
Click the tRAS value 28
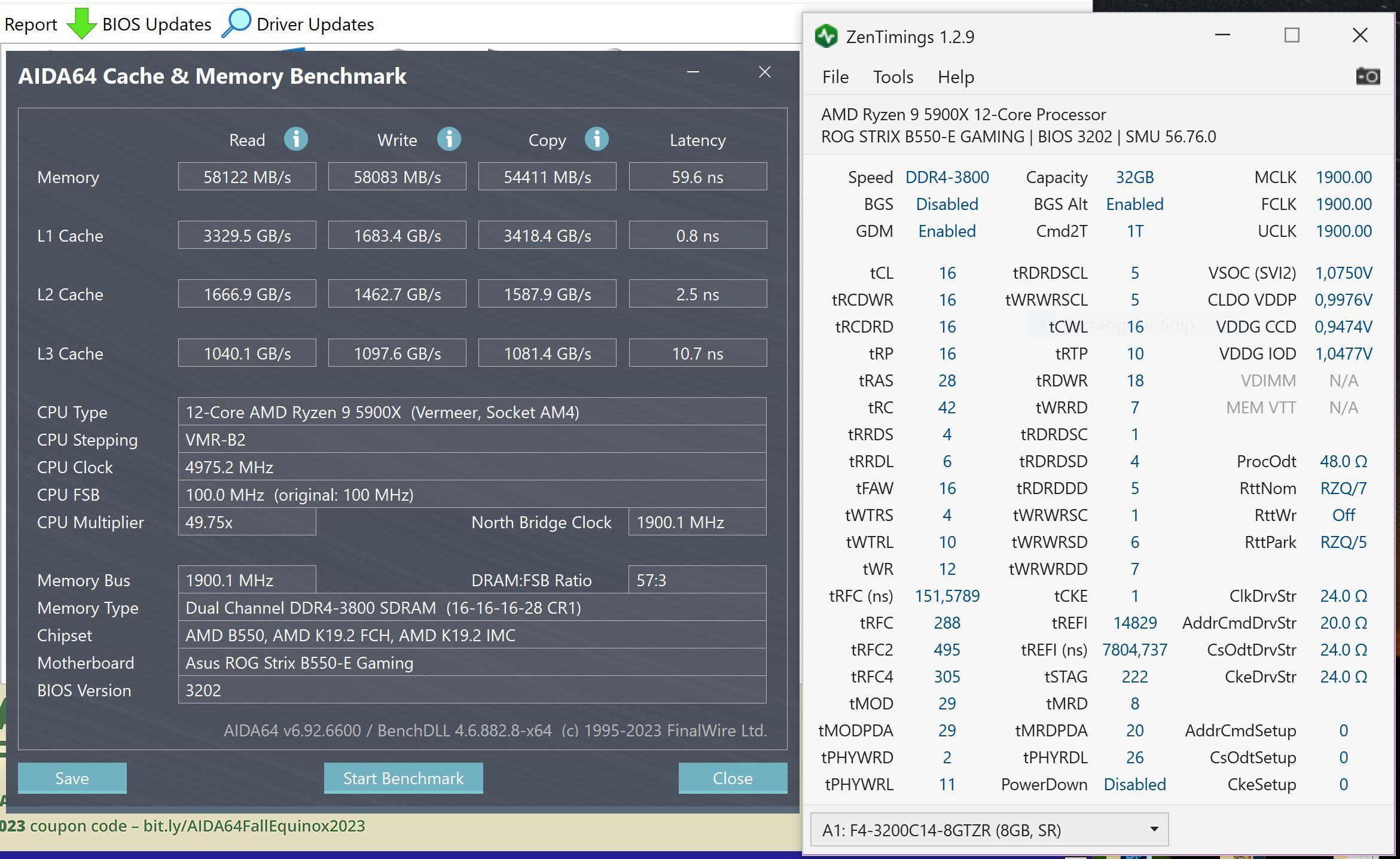point(947,380)
